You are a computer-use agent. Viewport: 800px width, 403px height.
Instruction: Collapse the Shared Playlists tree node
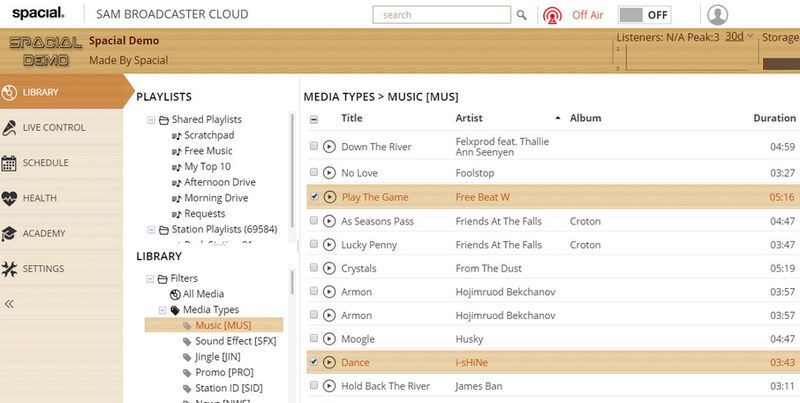pyautogui.click(x=151, y=120)
